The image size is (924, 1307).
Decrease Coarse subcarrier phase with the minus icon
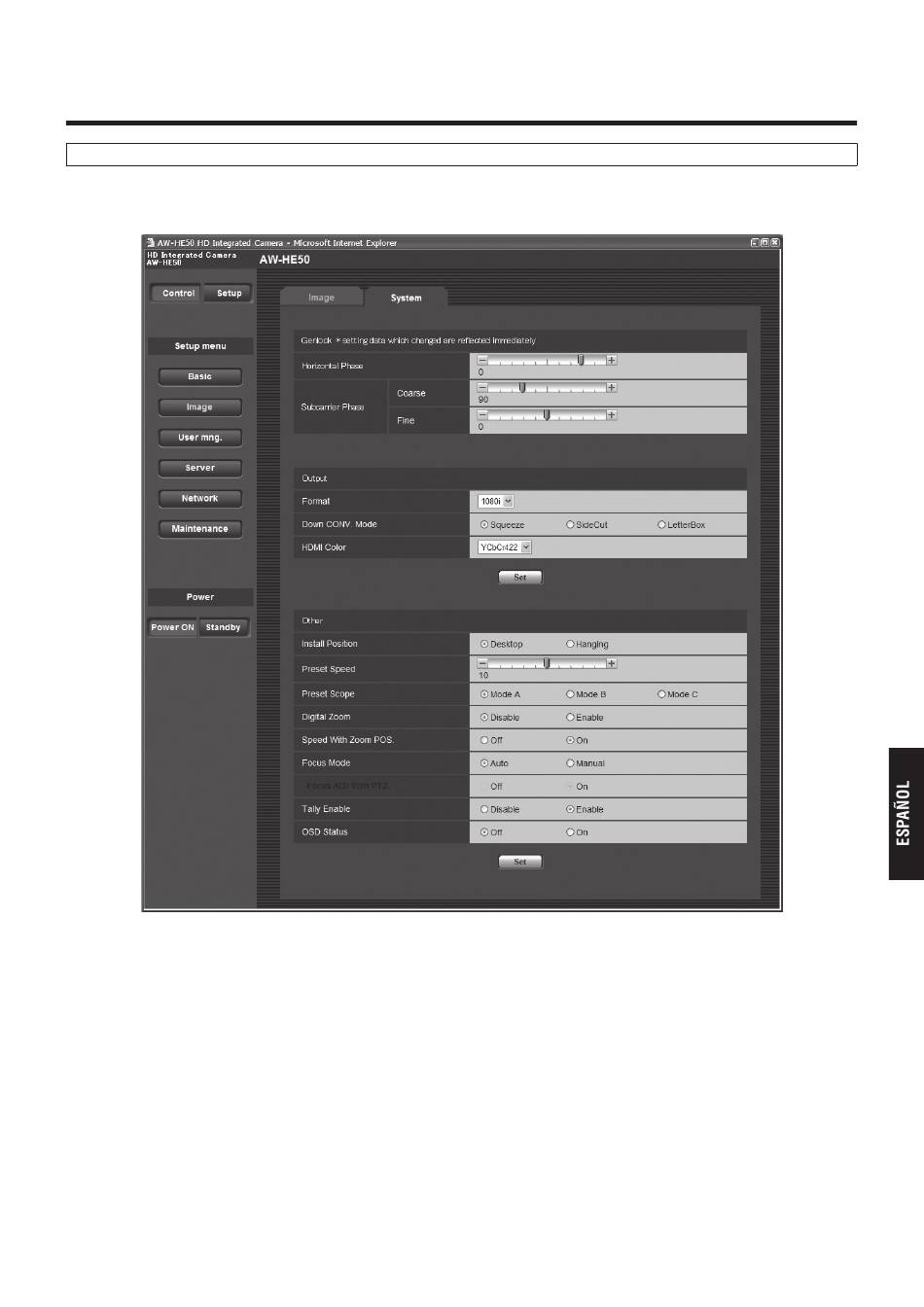click(x=482, y=387)
